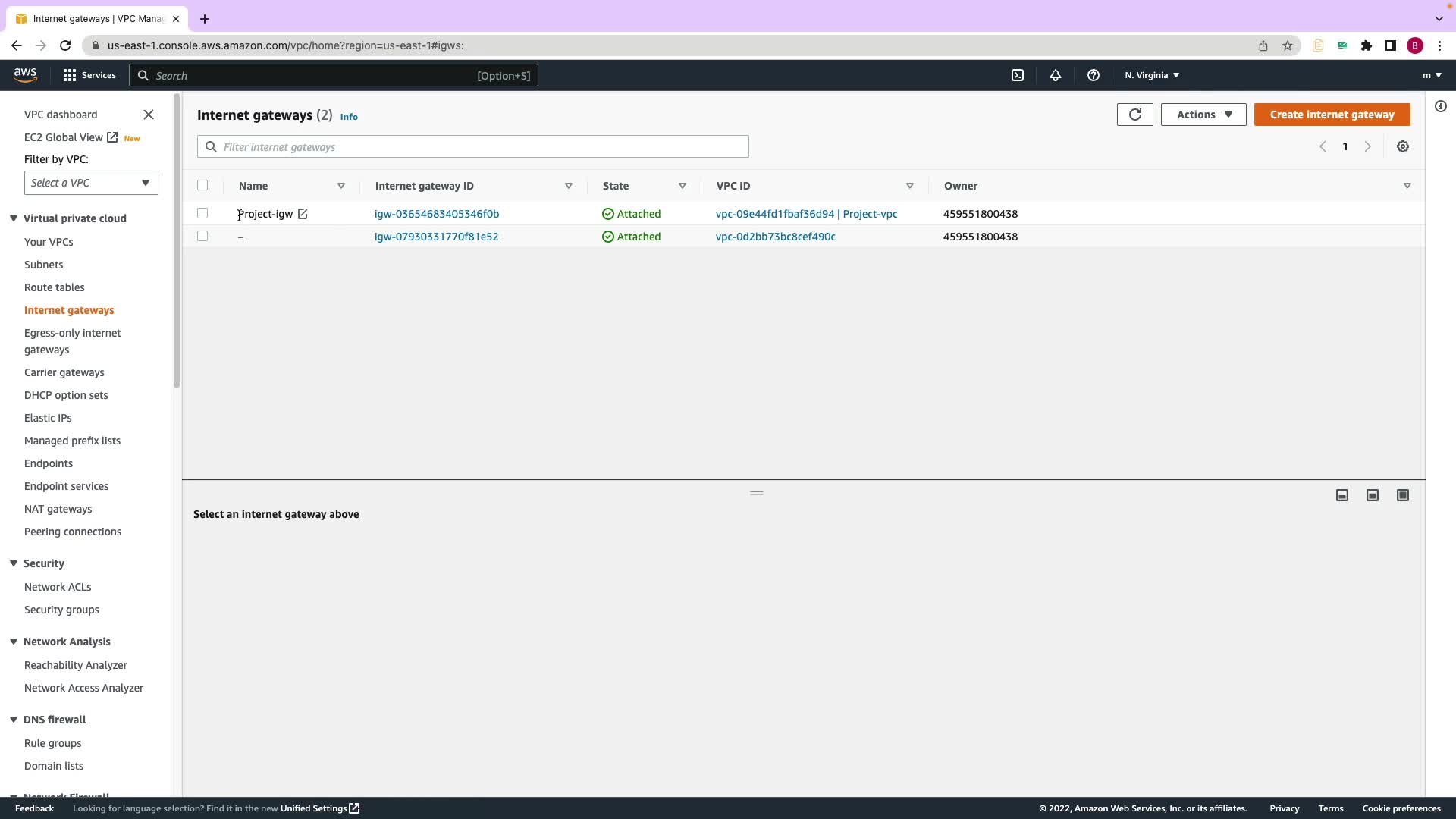Expand the N. Virginia region selector
The image size is (1456, 819).
click(1151, 75)
